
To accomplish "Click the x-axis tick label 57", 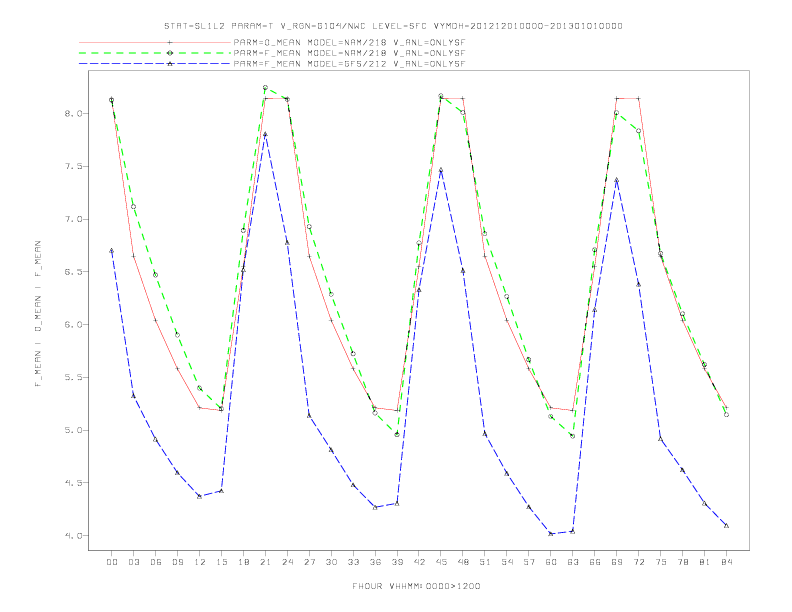I will (529, 562).
